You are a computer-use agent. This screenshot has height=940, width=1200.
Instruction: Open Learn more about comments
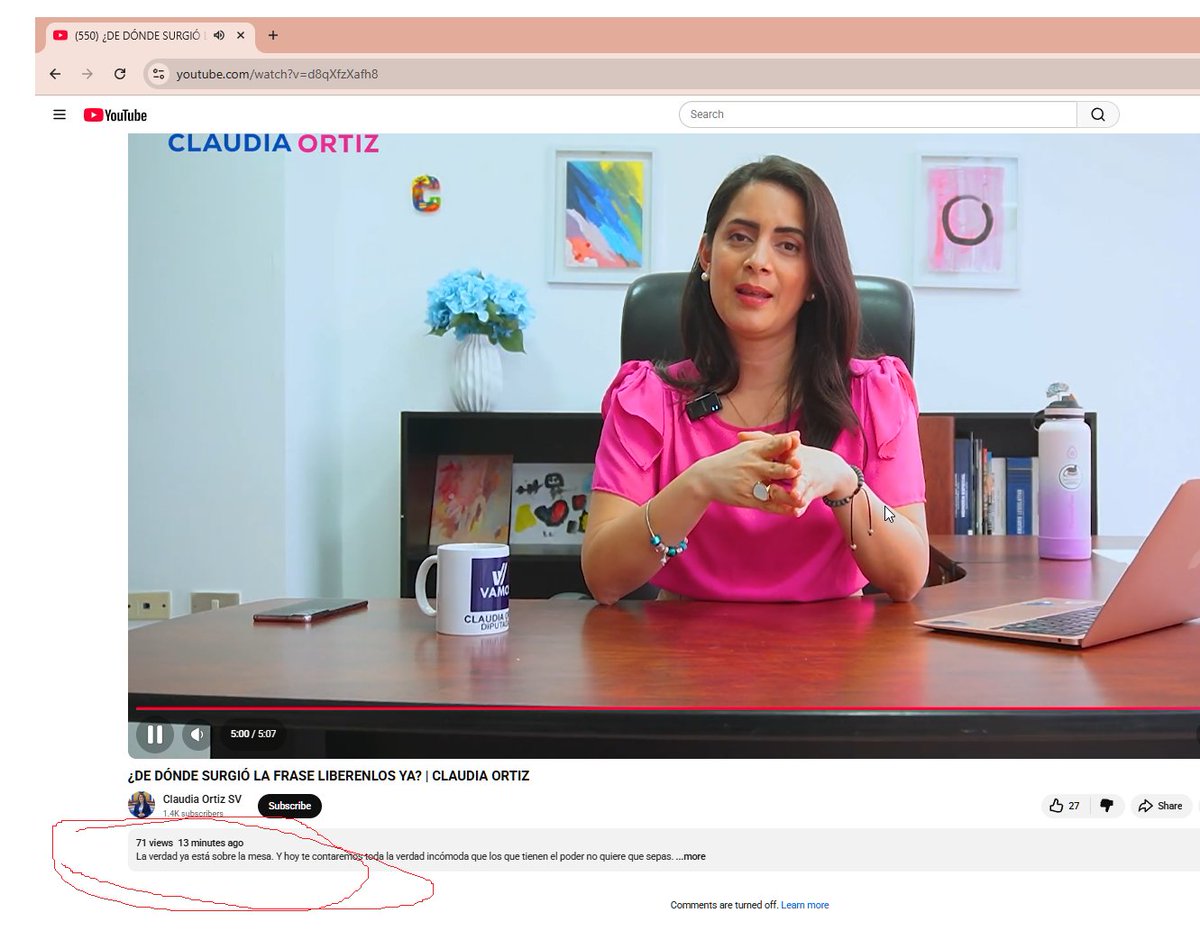pos(805,905)
